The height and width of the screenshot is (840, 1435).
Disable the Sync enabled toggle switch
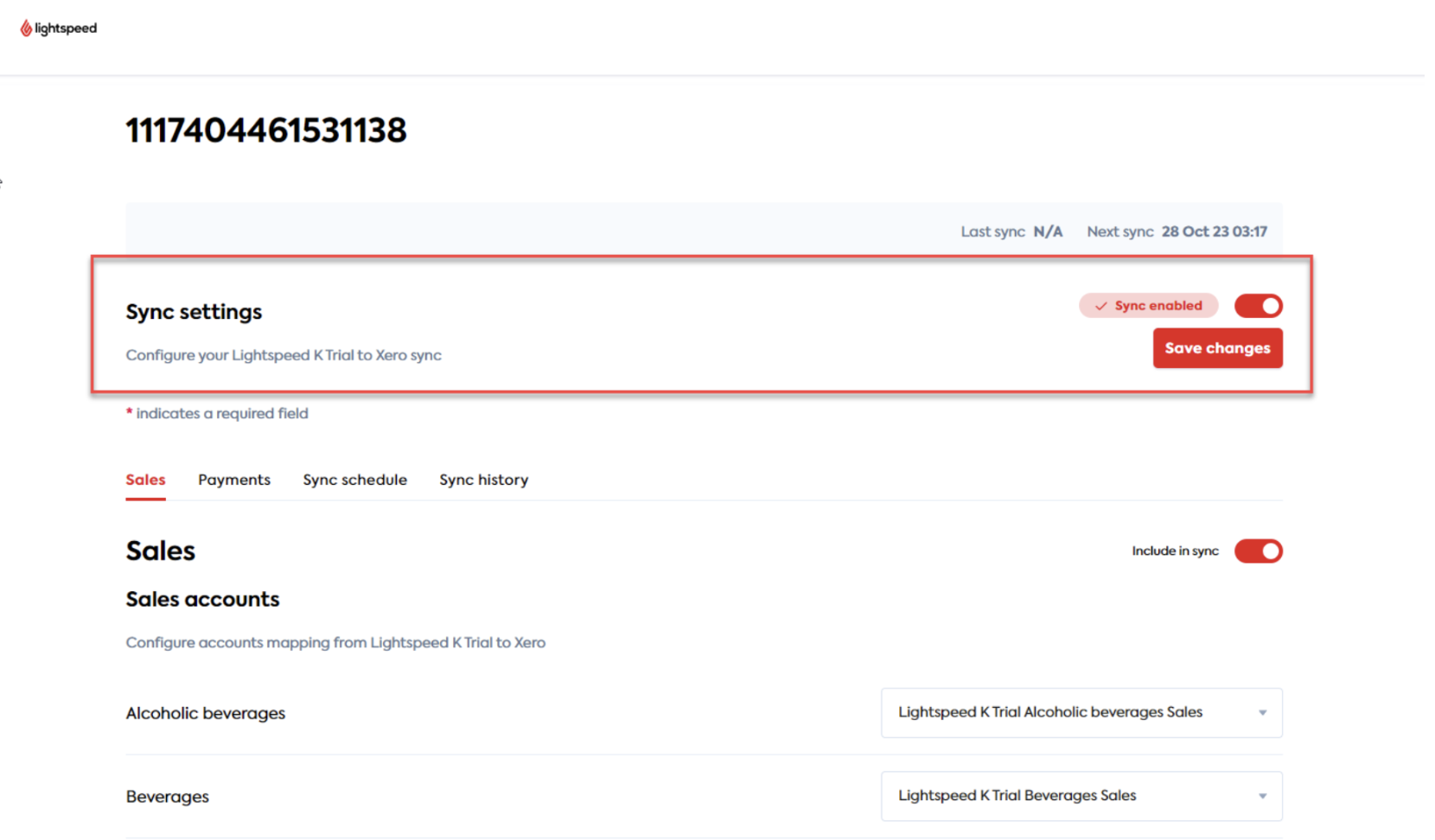(1258, 305)
